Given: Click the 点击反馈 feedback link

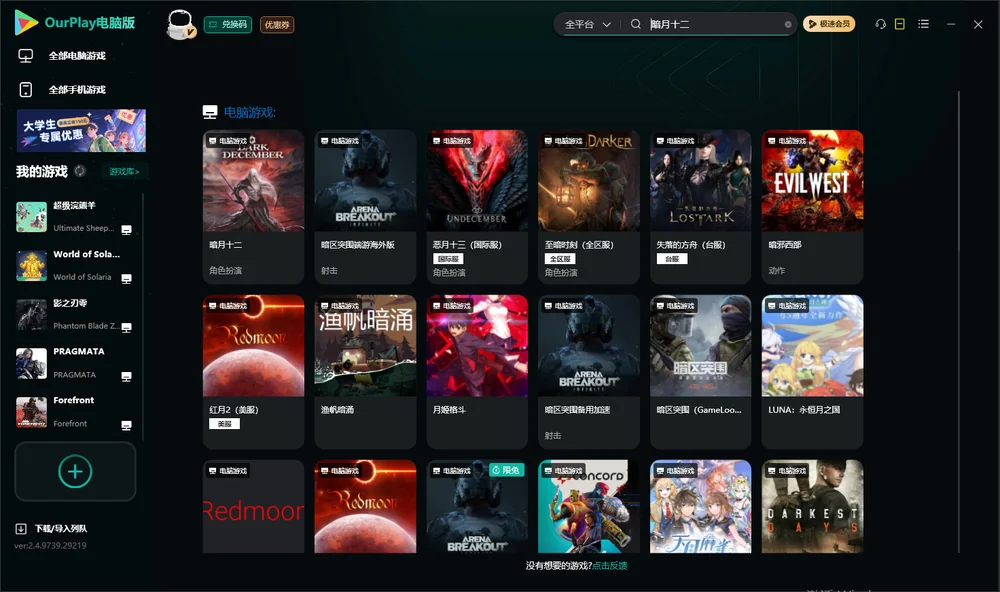Looking at the screenshot, I should 610,566.
